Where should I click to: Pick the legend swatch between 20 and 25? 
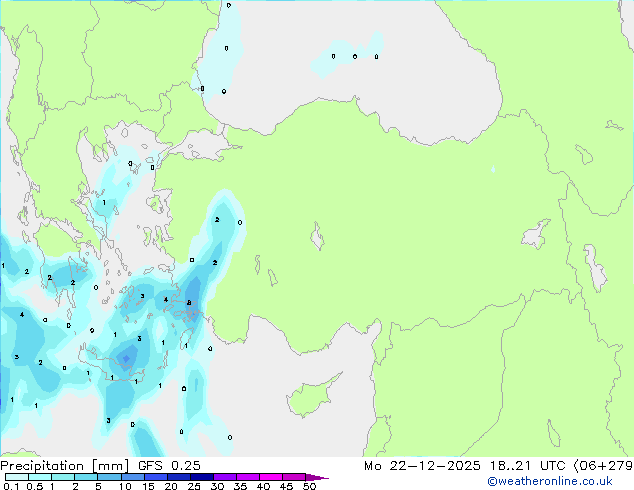click(x=178, y=477)
